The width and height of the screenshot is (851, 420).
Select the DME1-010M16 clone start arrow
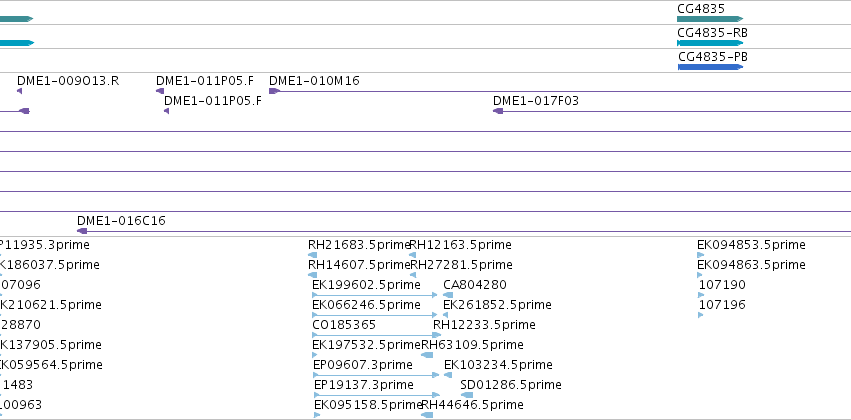tap(274, 91)
